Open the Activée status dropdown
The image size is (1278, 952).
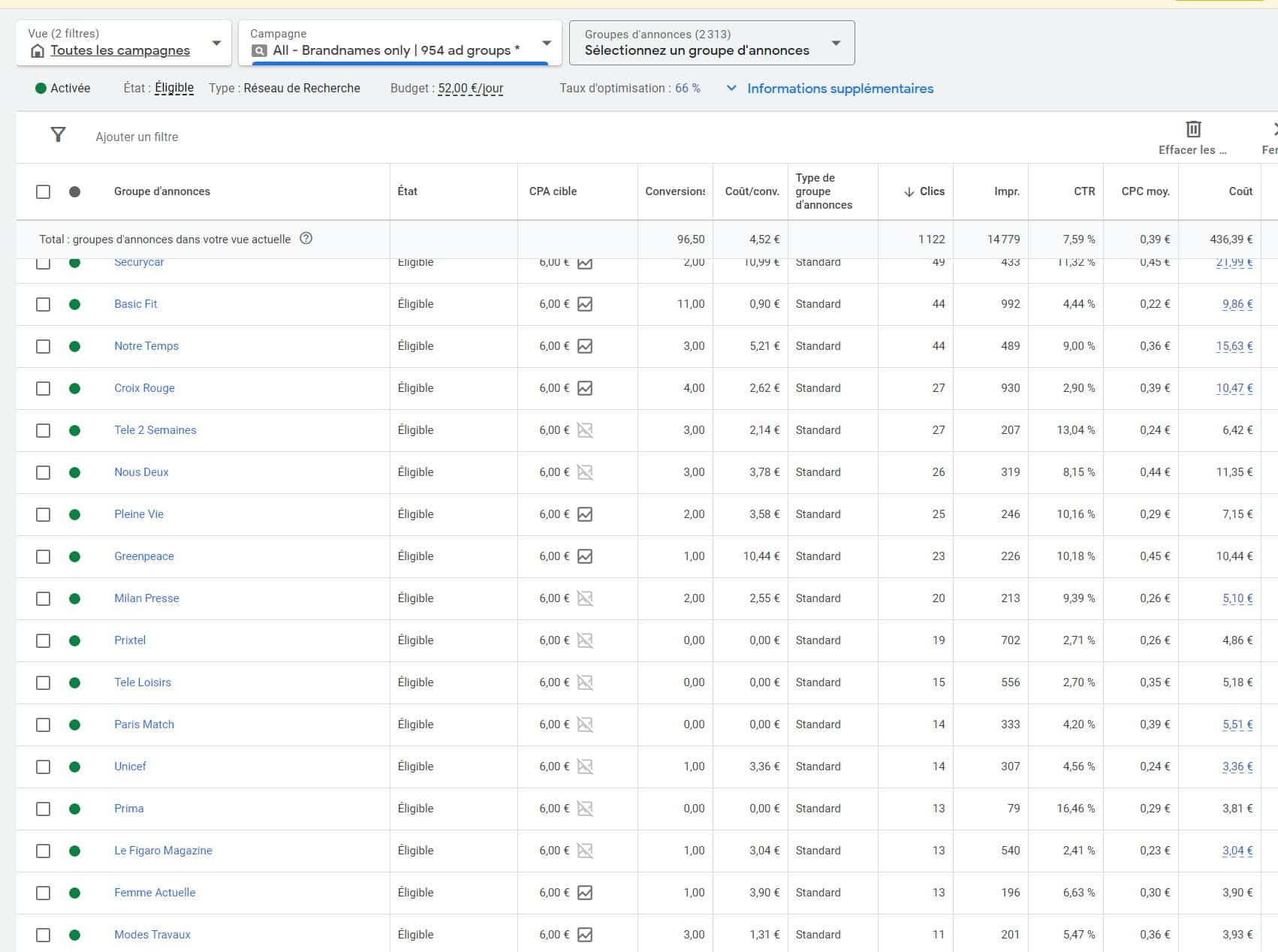click(x=63, y=88)
